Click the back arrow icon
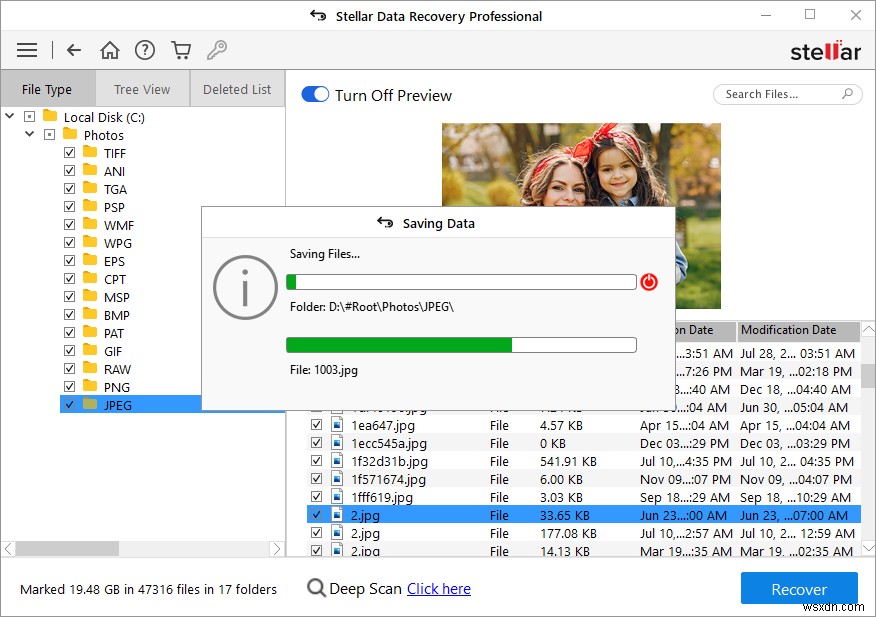Viewport: 876px width, 617px height. coord(74,49)
